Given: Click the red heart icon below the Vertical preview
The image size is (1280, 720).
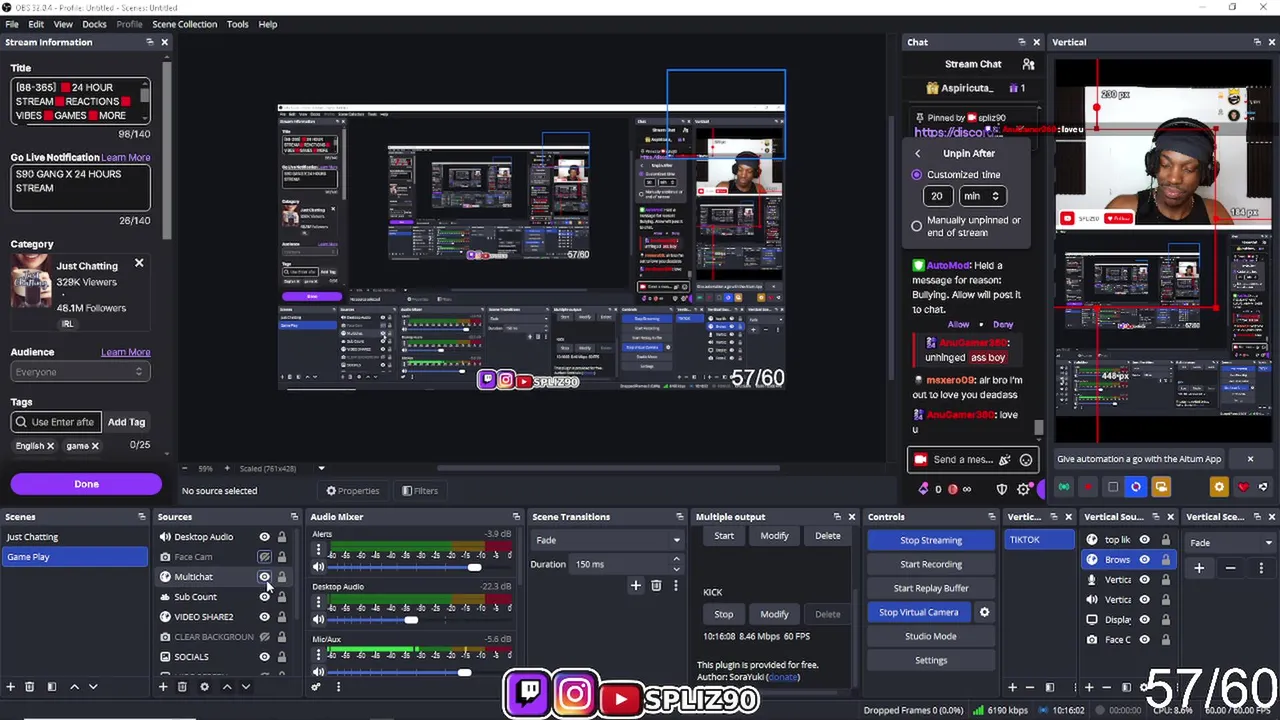Looking at the screenshot, I should coord(1243,487).
